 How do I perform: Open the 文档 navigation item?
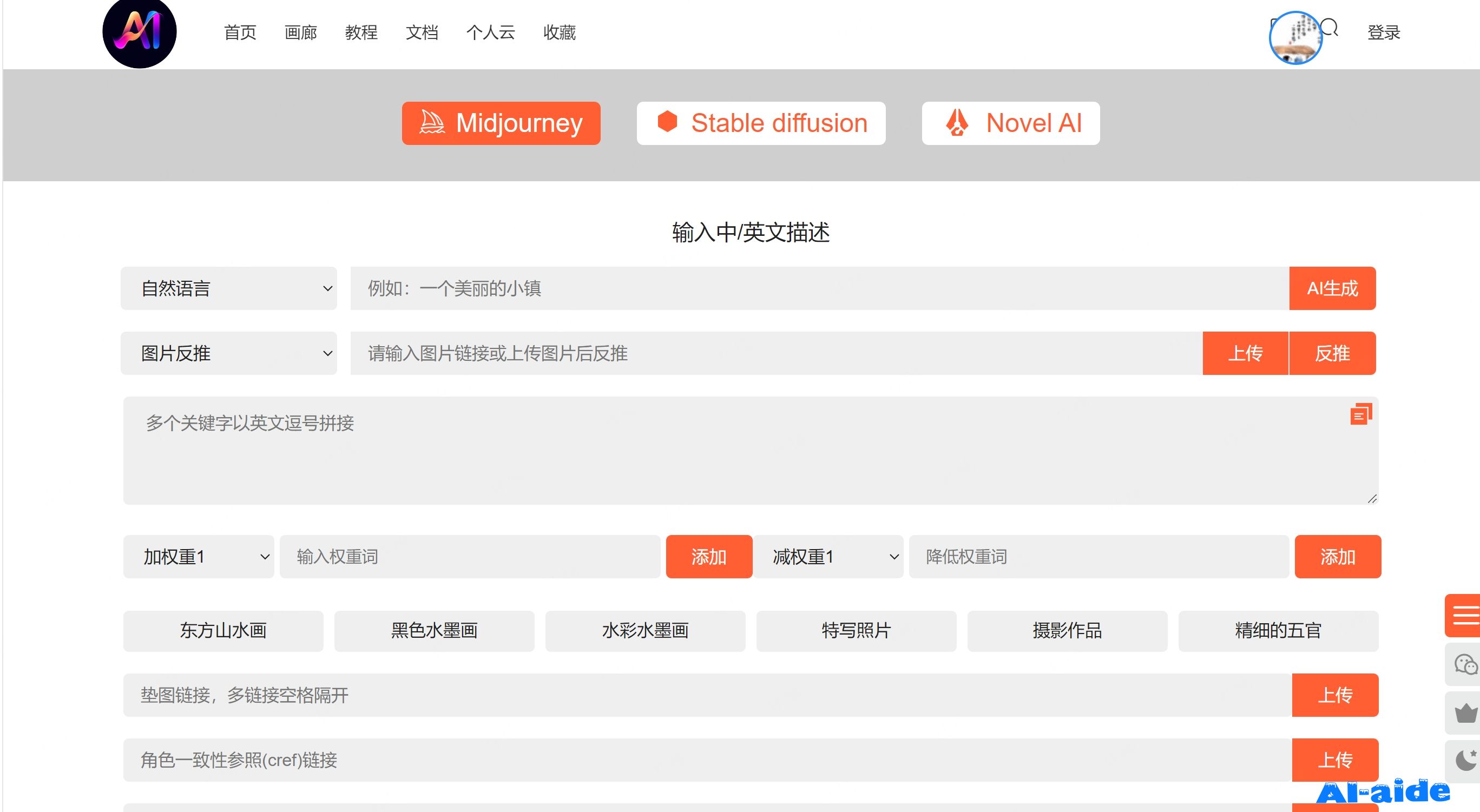(x=422, y=32)
